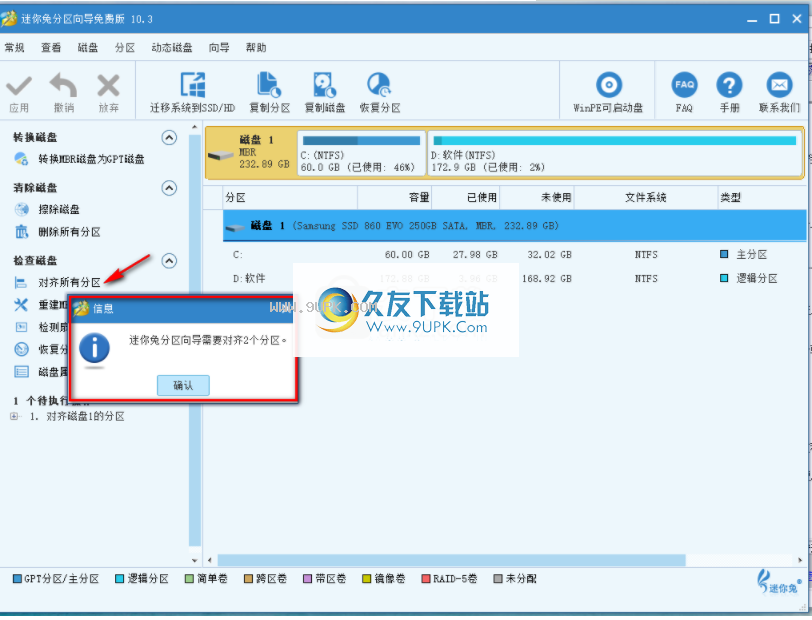Image resolution: width=812 pixels, height=620 pixels.
Task: Click the GPT/Primary partition legend swatch
Action: pyautogui.click(x=17, y=579)
